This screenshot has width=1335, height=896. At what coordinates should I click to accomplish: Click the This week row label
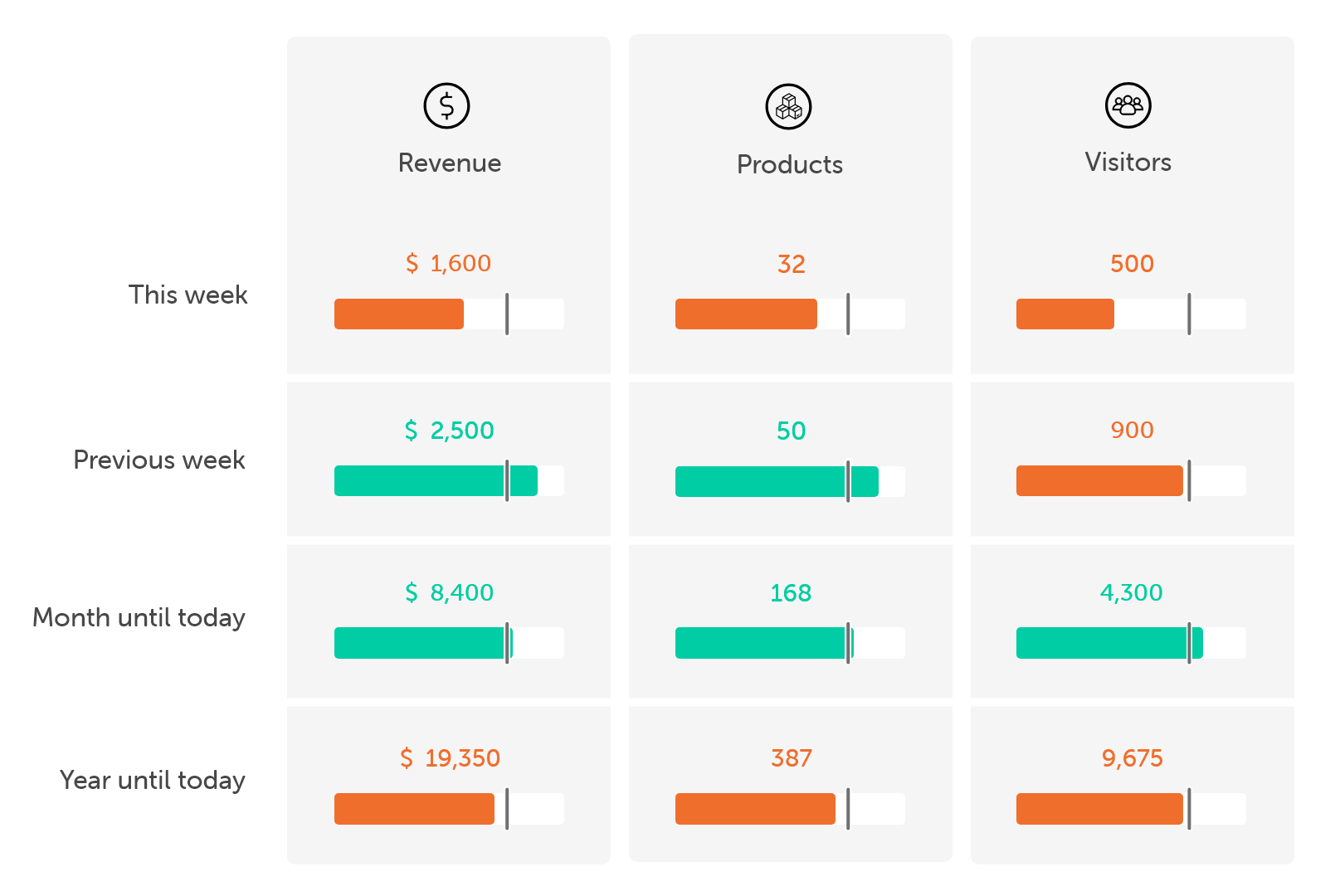point(188,295)
